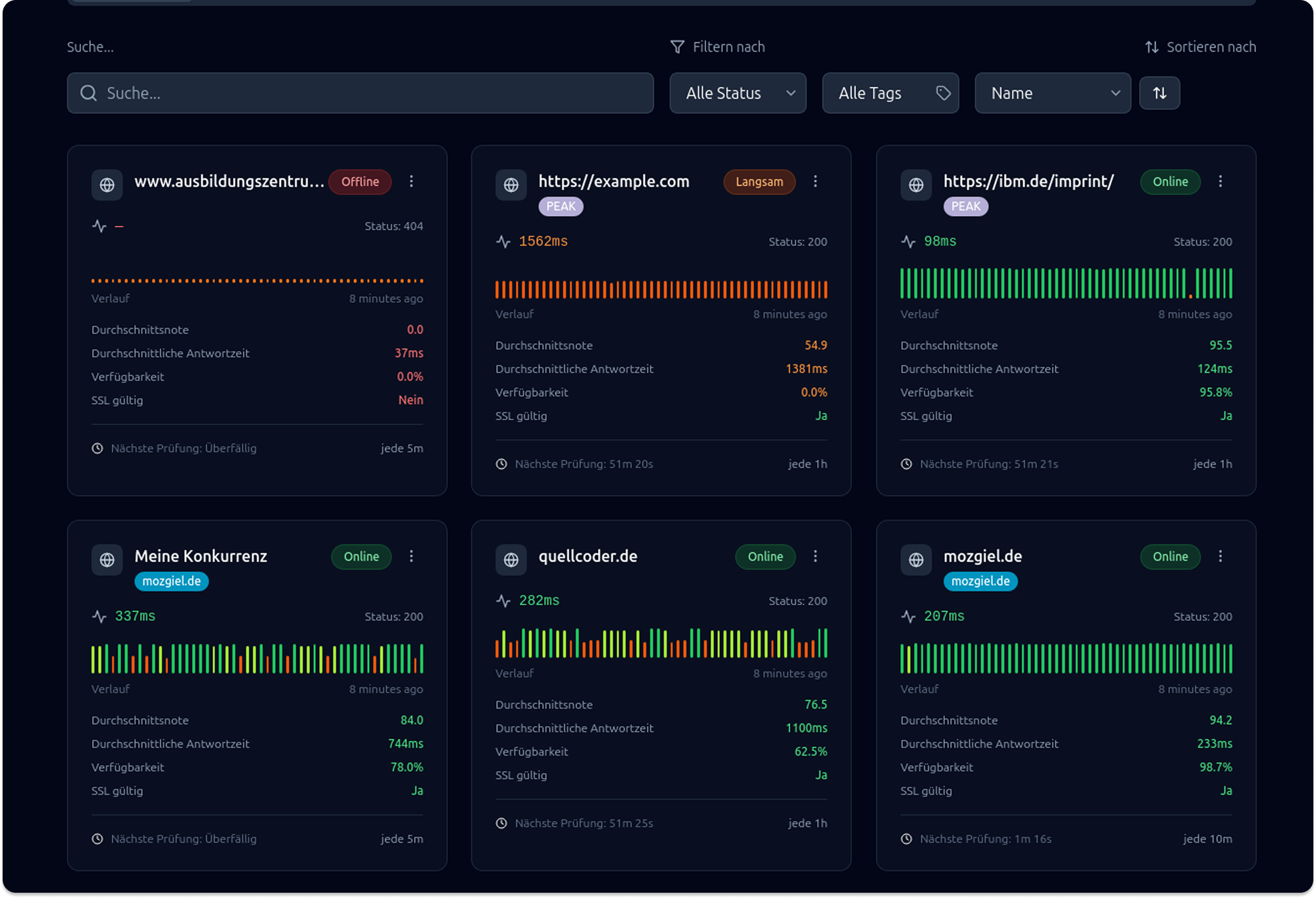Image resolution: width=1316 pixels, height=898 pixels.
Task: Open the kebab menu on the ibm.de card
Action: (x=1221, y=182)
